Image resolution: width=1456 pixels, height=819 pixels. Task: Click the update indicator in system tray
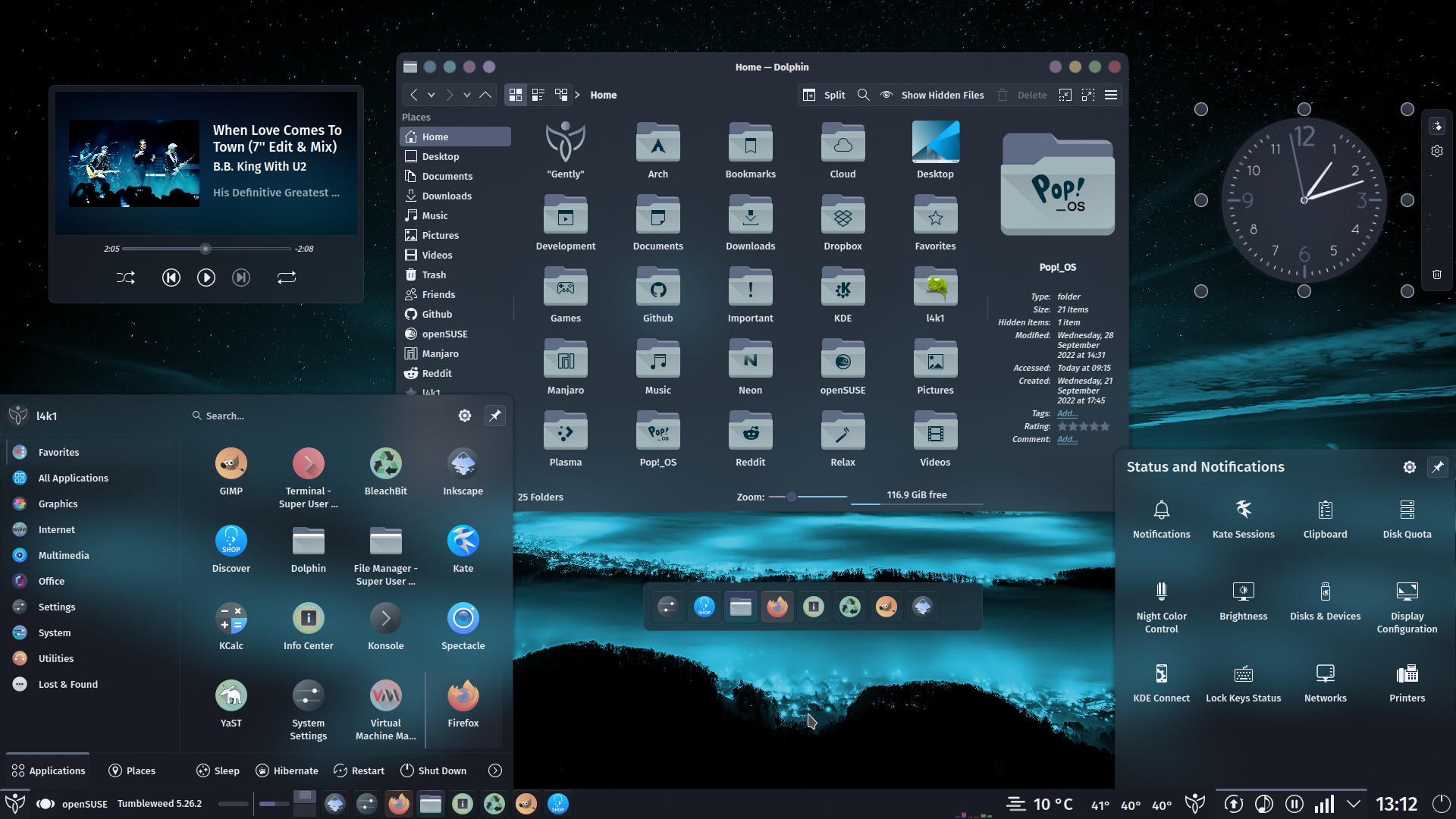(x=1234, y=804)
